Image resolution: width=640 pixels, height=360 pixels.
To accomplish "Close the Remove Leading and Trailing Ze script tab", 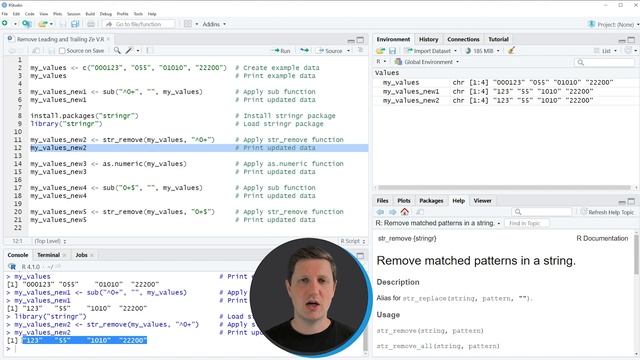I will pos(109,39).
